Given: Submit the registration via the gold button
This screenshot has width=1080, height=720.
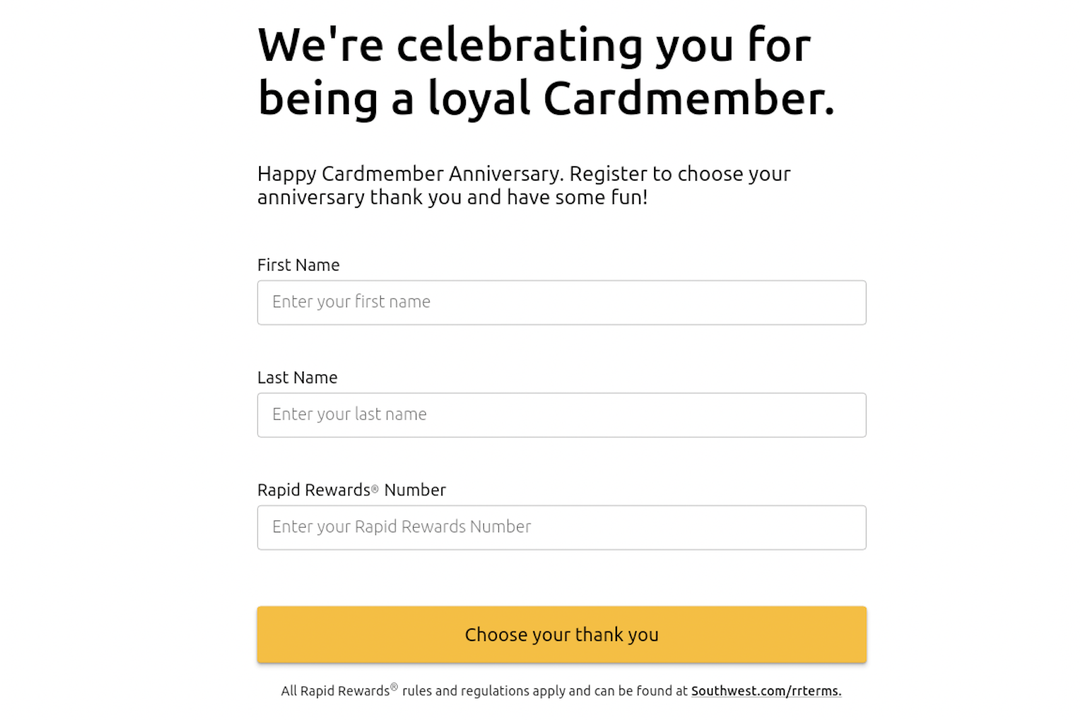Looking at the screenshot, I should click(561, 634).
